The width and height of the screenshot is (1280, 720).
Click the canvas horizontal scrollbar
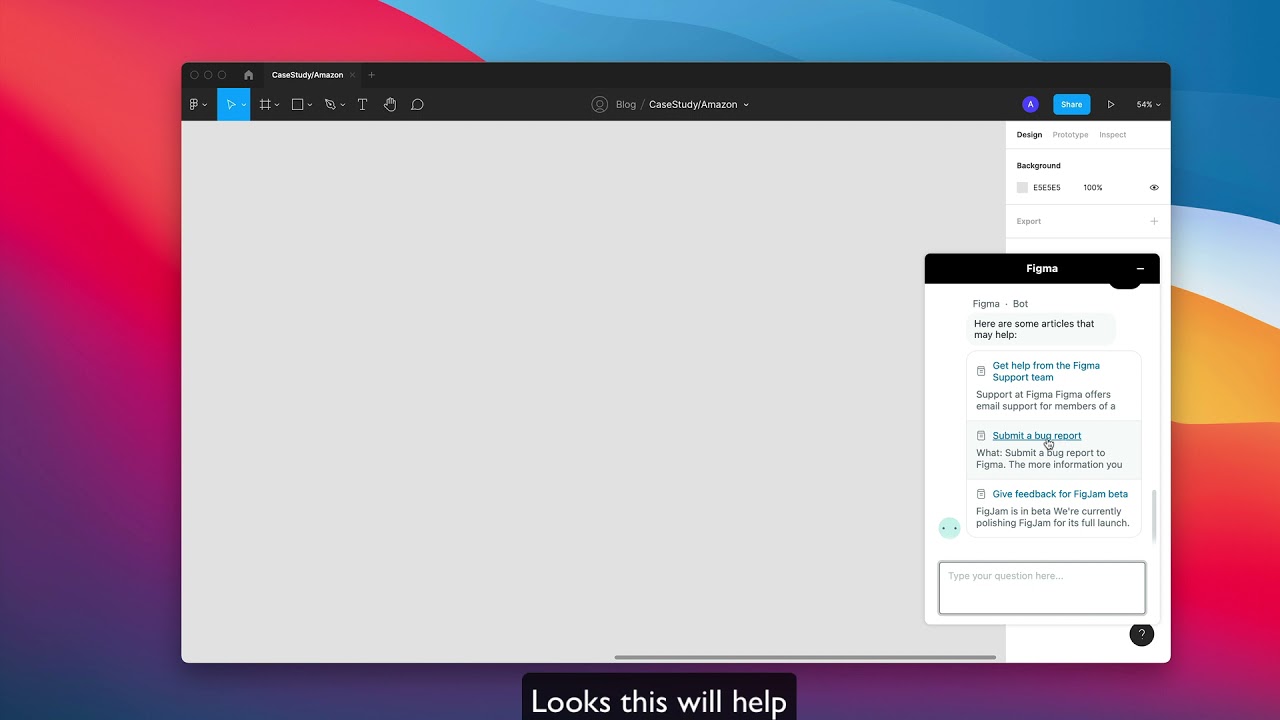click(805, 657)
